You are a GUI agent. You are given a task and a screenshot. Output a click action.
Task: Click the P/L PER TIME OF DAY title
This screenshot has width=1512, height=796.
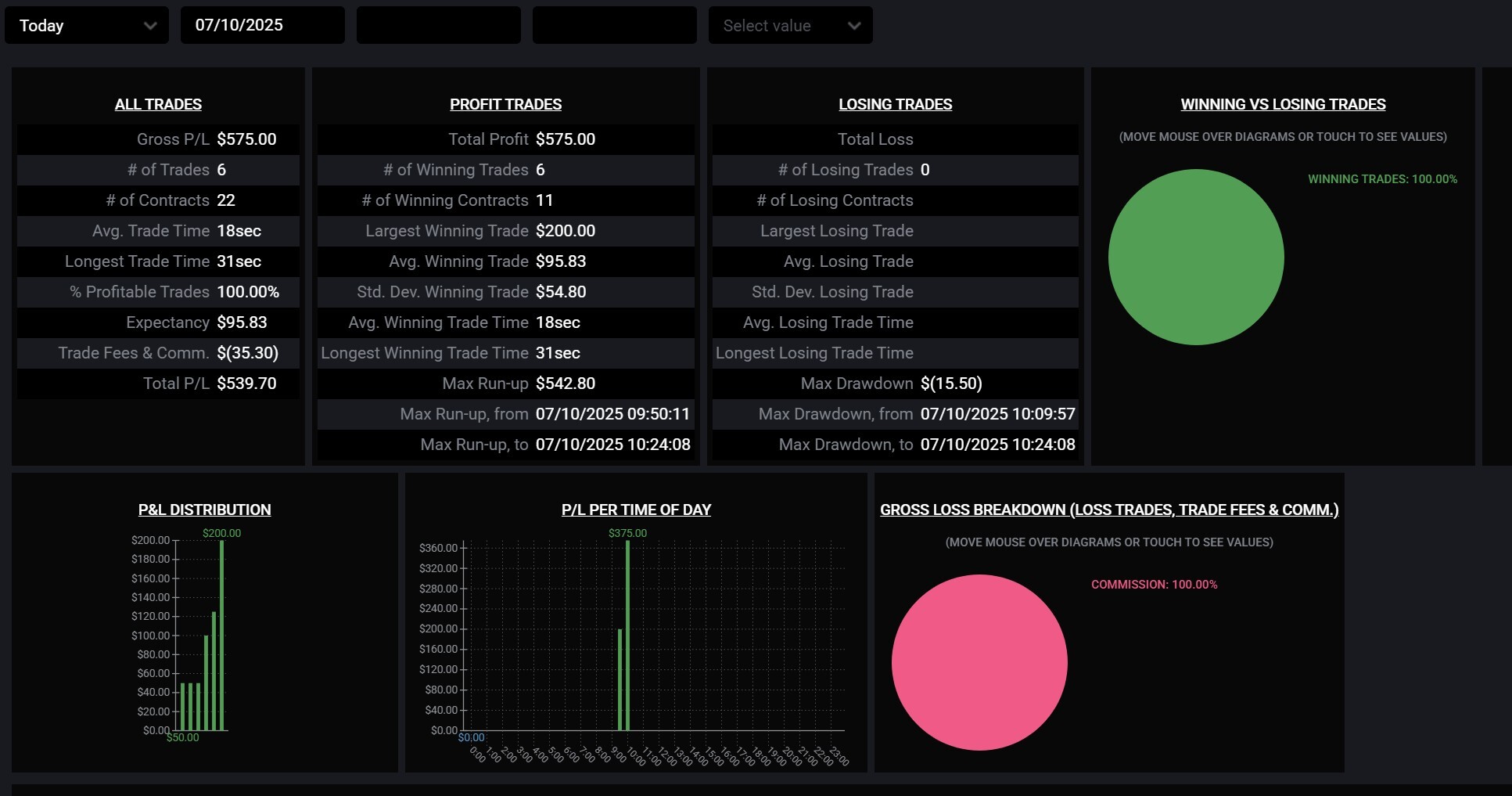pyautogui.click(x=636, y=510)
